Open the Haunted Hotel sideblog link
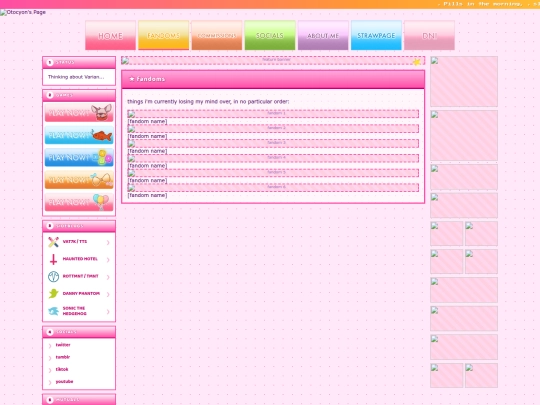 tap(80, 259)
